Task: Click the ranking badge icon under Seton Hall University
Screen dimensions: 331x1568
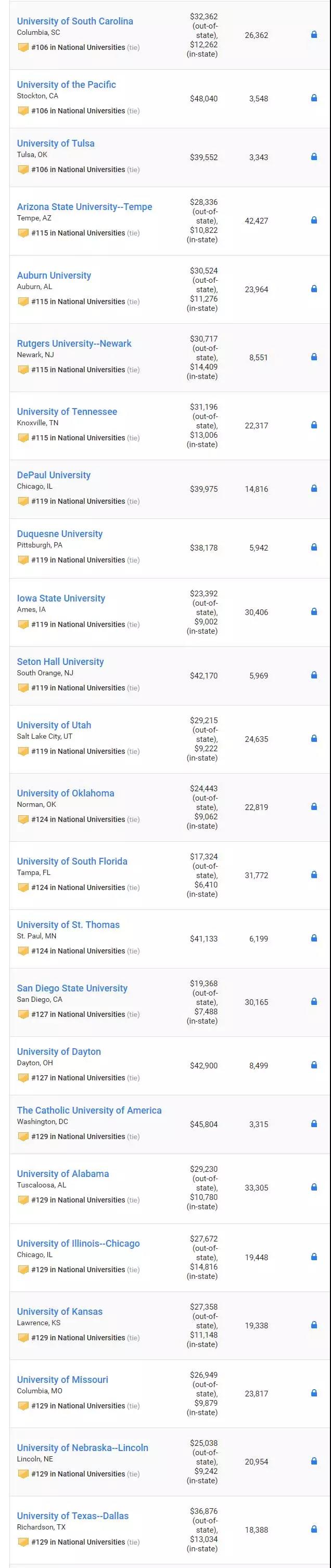Action: tap(23, 688)
